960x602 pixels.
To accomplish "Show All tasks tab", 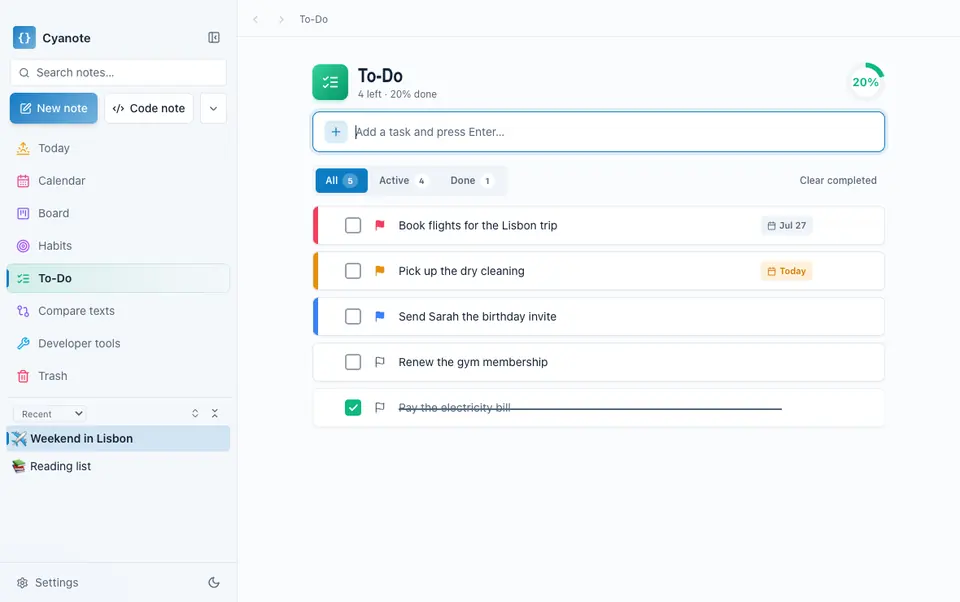I will (x=342, y=181).
